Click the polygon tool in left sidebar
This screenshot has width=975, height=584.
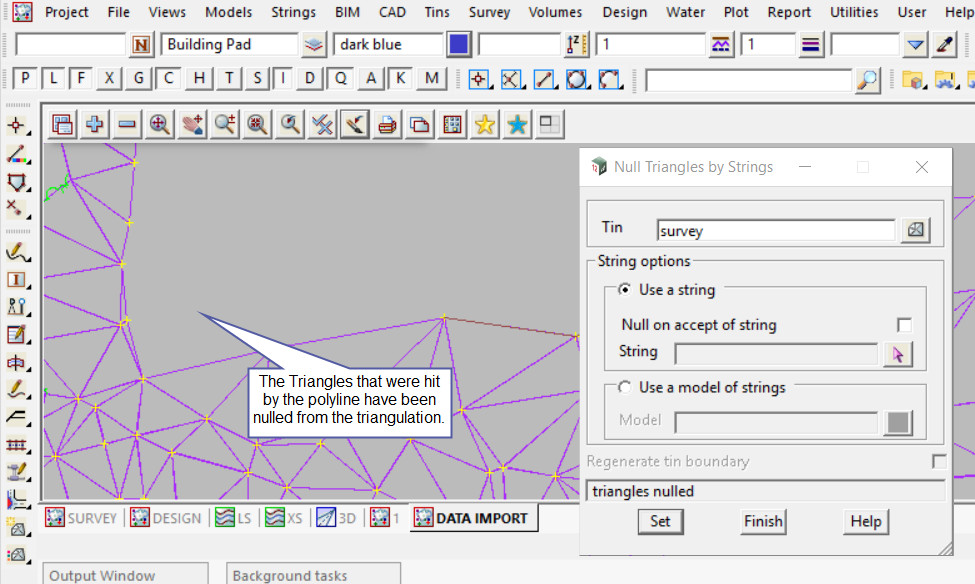(17, 182)
